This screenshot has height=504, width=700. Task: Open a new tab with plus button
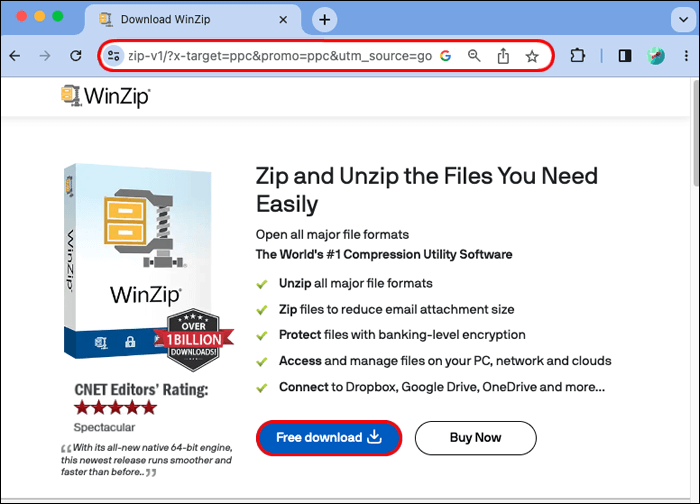pyautogui.click(x=325, y=20)
